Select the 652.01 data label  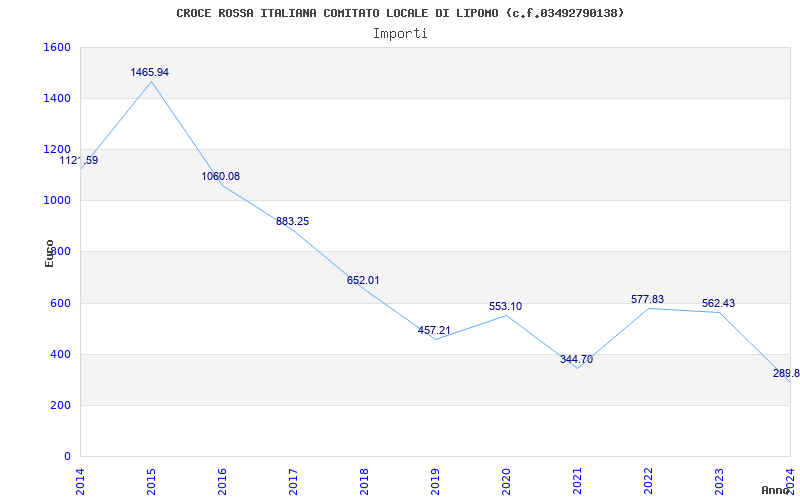[363, 280]
